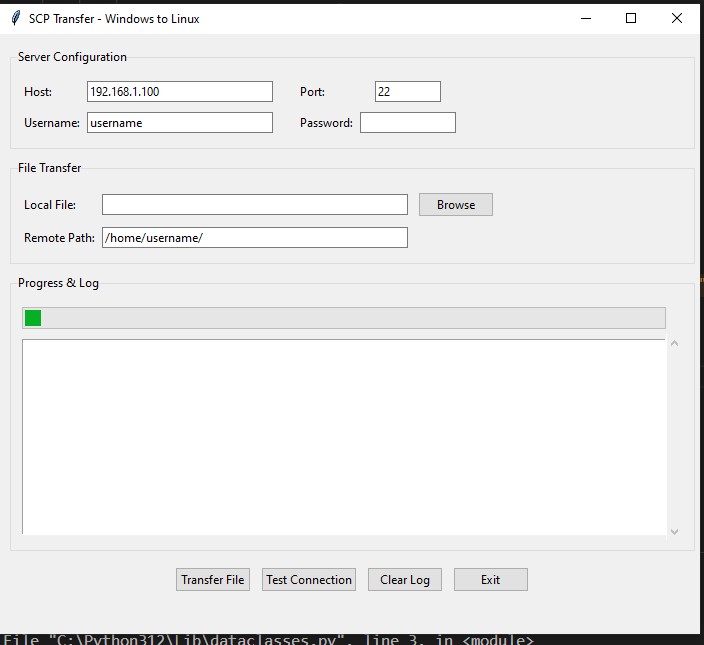Screen dimensions: 704x645
Task: Click the empty Password field
Action: click(x=407, y=123)
